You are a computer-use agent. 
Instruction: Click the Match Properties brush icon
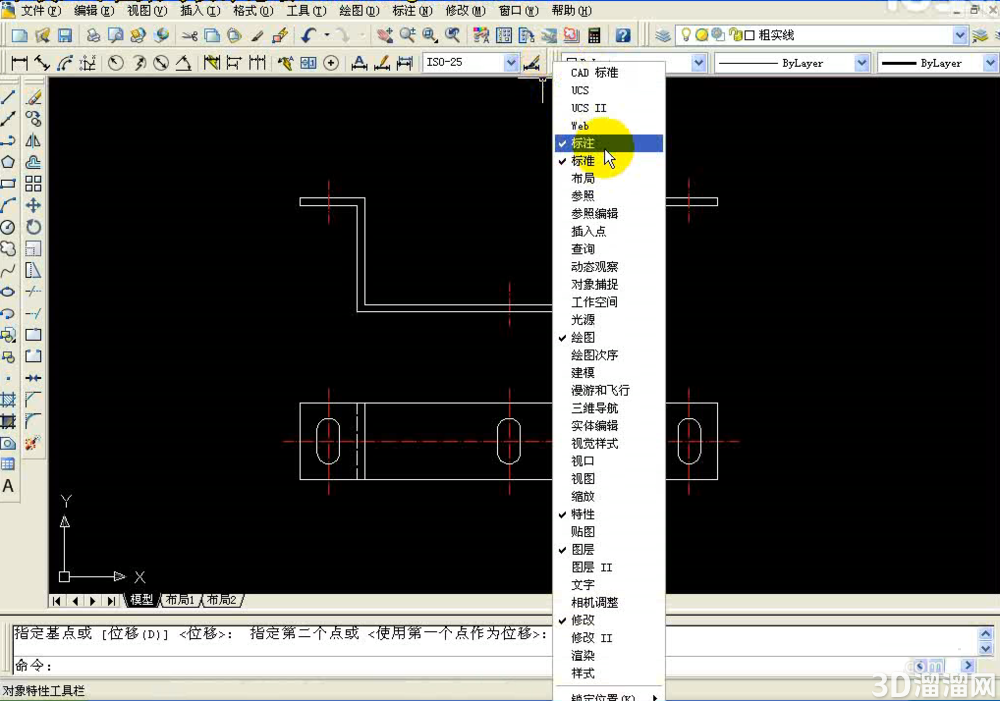(x=257, y=36)
